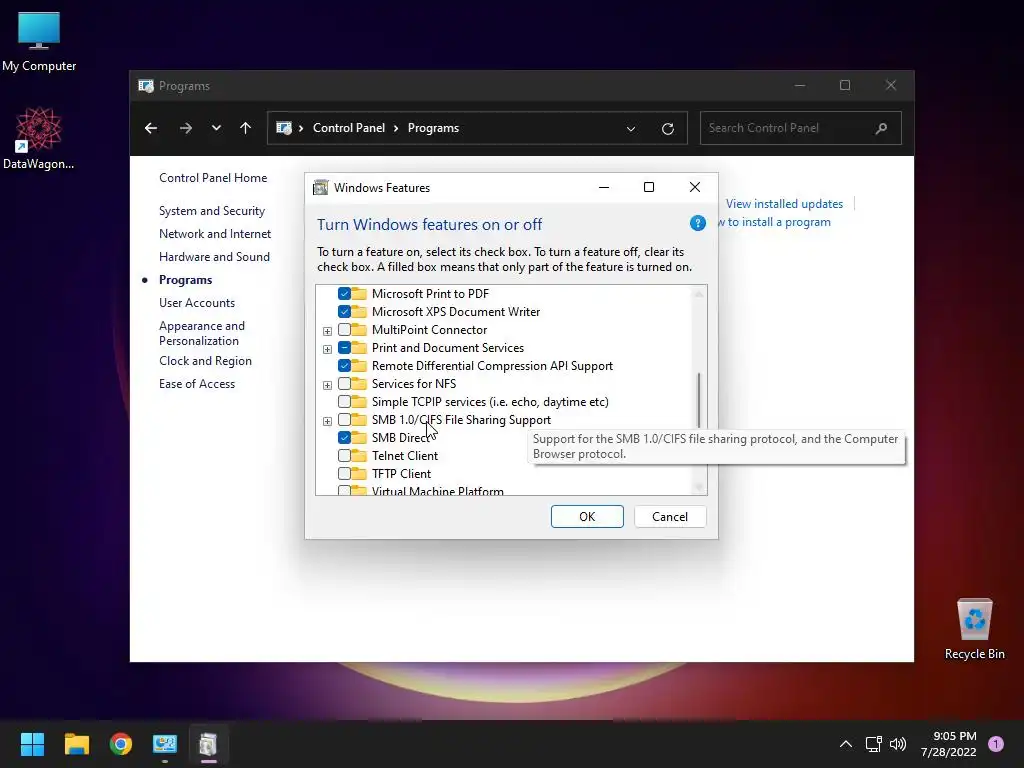Open Appearance and Personalization category
The image size is (1024, 768).
pos(202,333)
